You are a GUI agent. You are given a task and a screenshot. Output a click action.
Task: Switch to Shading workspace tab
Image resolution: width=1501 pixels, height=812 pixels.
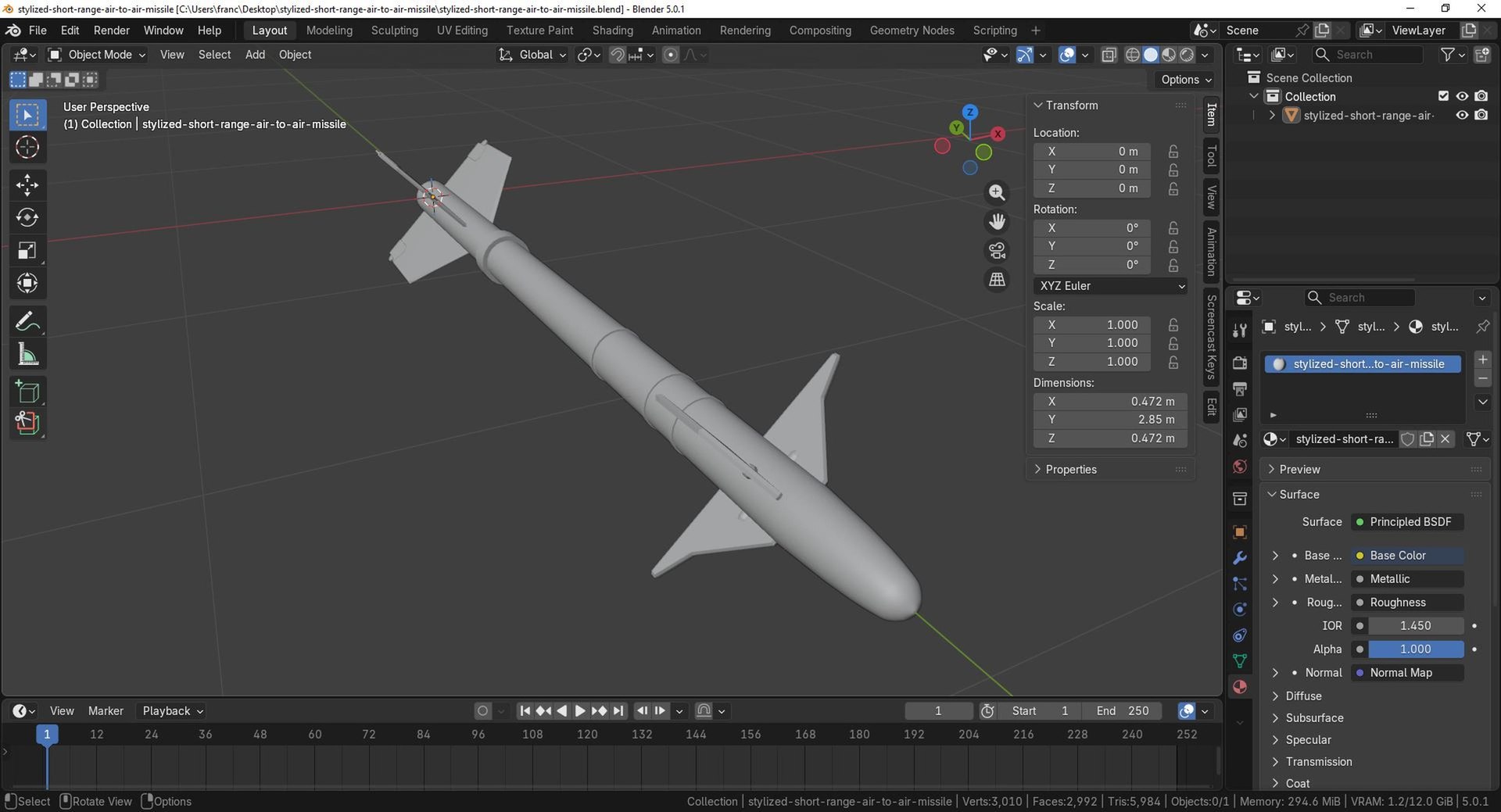pos(612,30)
